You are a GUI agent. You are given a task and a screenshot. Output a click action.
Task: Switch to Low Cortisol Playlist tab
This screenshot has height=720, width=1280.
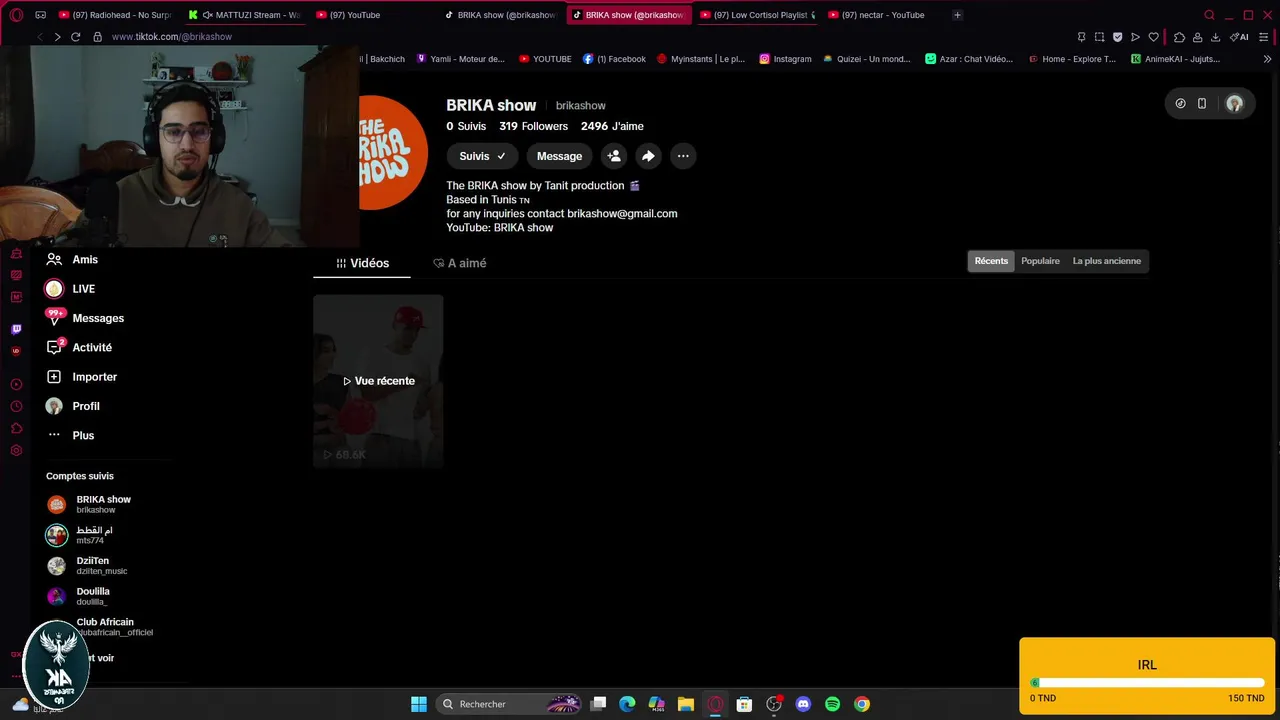click(758, 15)
